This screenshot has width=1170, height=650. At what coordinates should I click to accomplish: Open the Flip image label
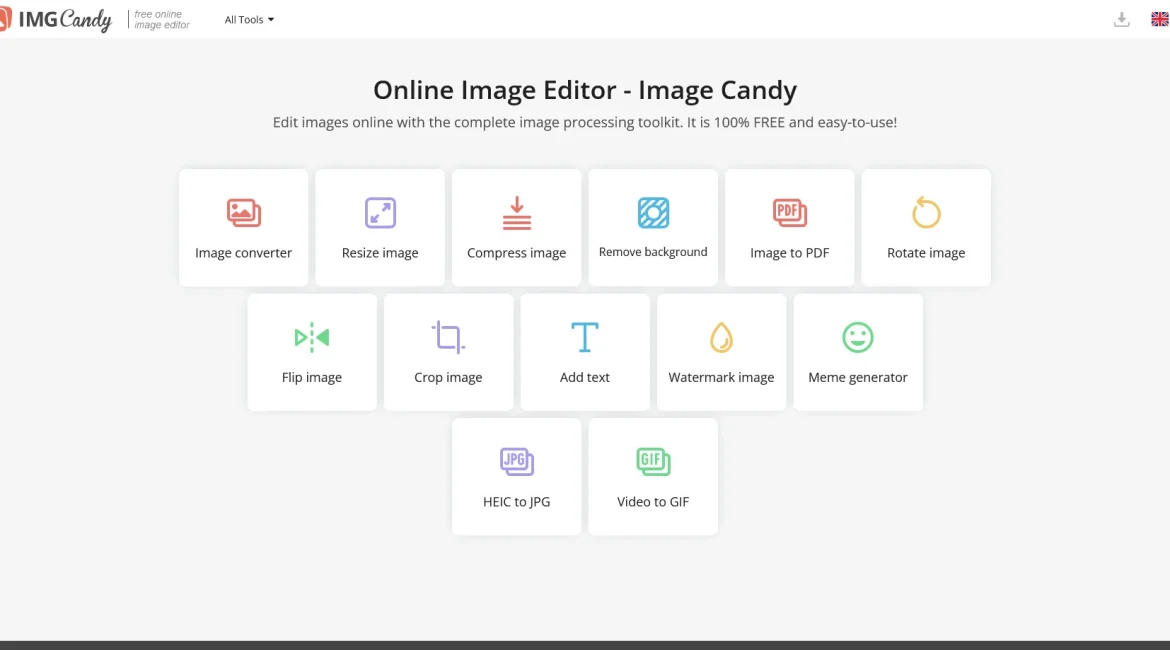tap(312, 378)
